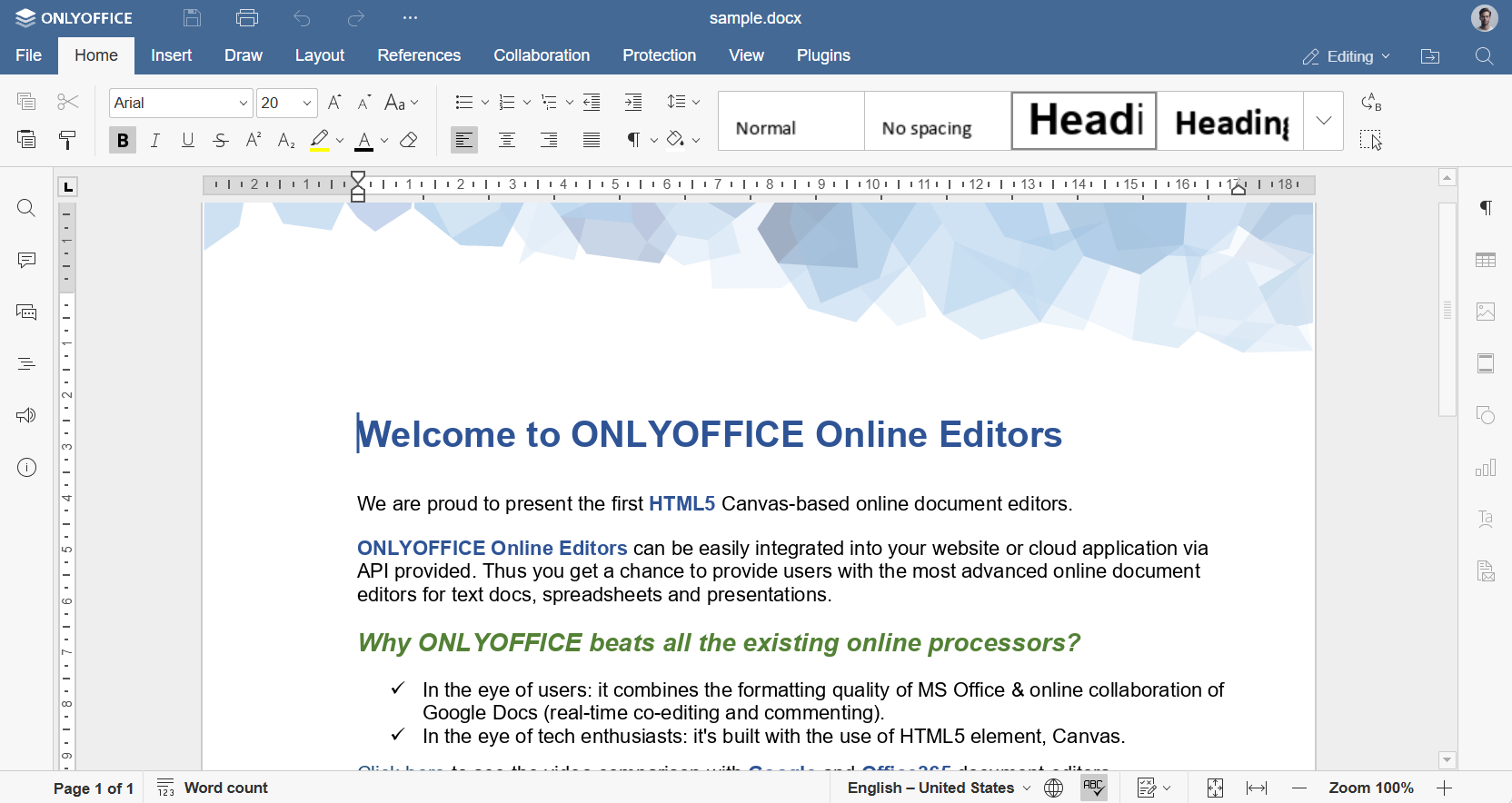Activate the Copy style paintbrush
The width and height of the screenshot is (1512, 803).
tap(68, 139)
